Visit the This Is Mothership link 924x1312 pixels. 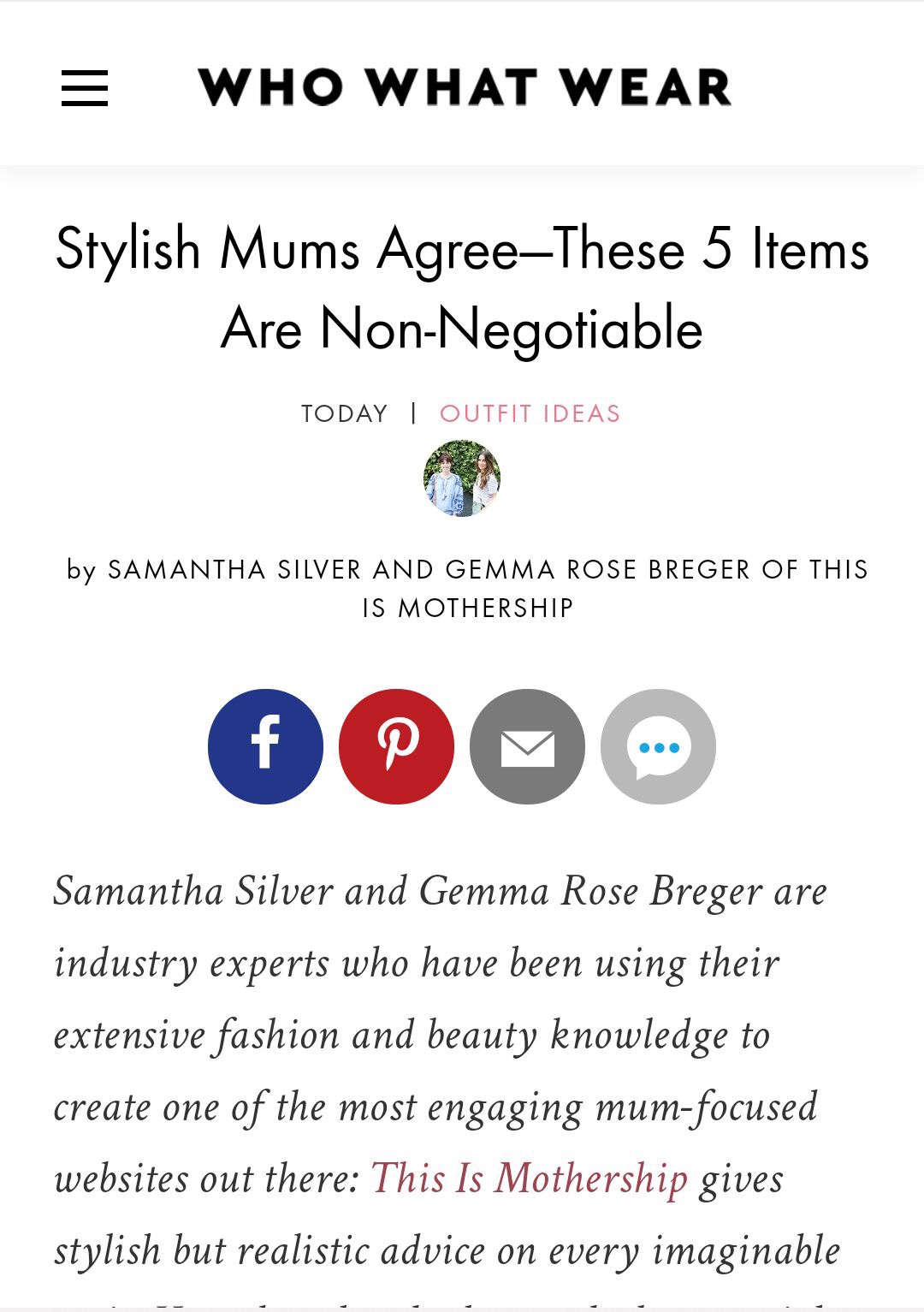tap(529, 1178)
